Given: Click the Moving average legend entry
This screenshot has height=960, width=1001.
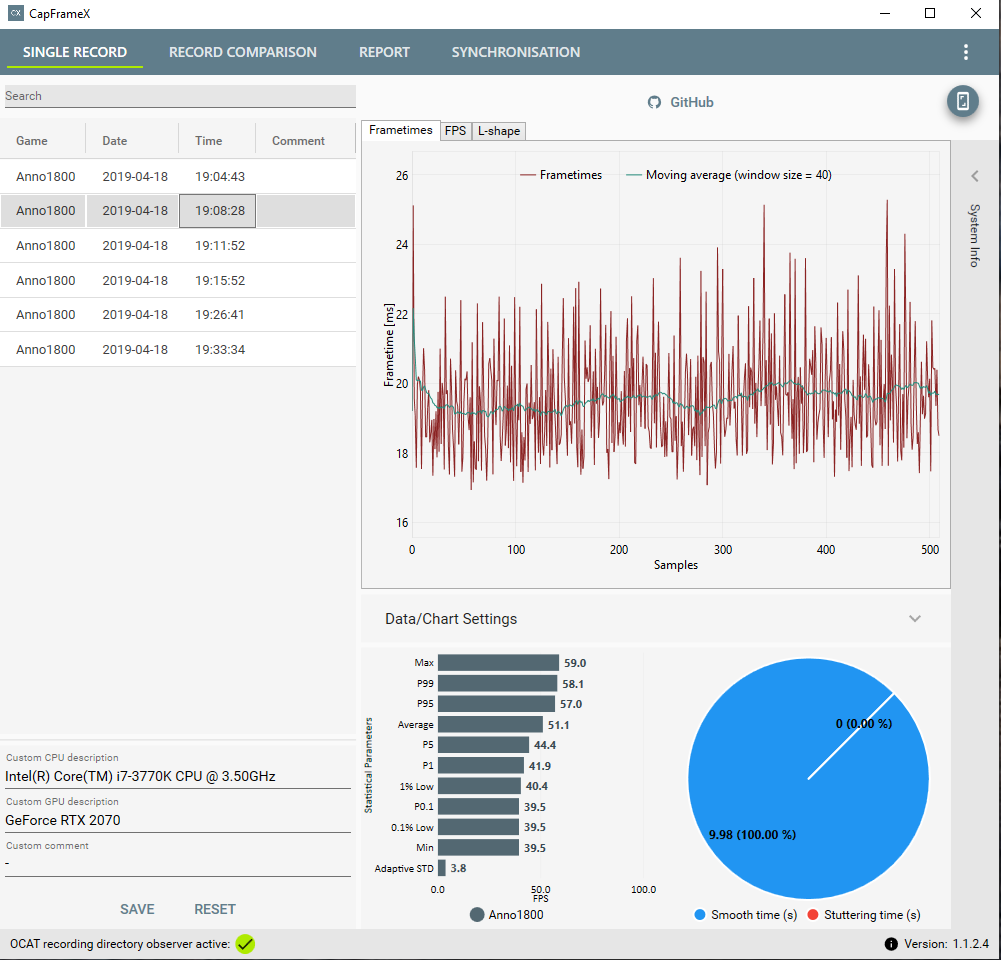Looking at the screenshot, I should 728,175.
